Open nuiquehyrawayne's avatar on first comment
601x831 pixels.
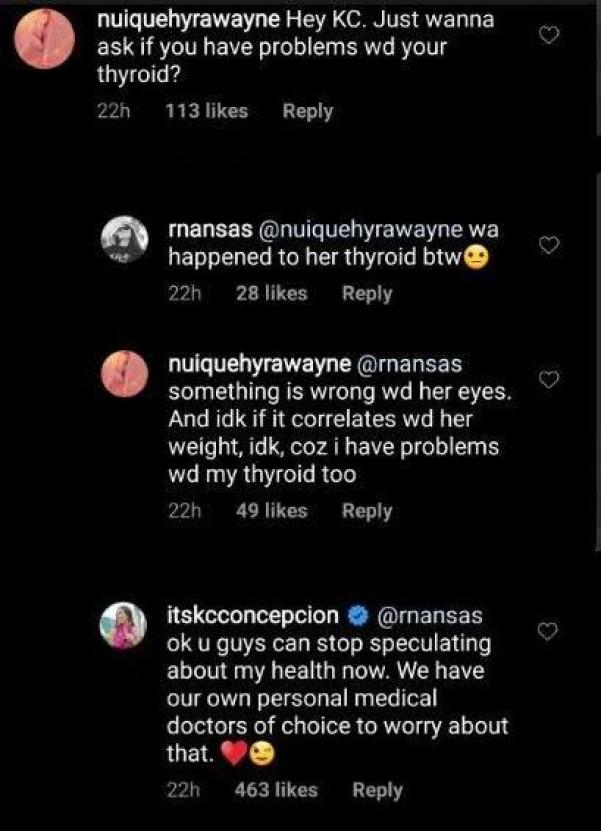[45, 40]
